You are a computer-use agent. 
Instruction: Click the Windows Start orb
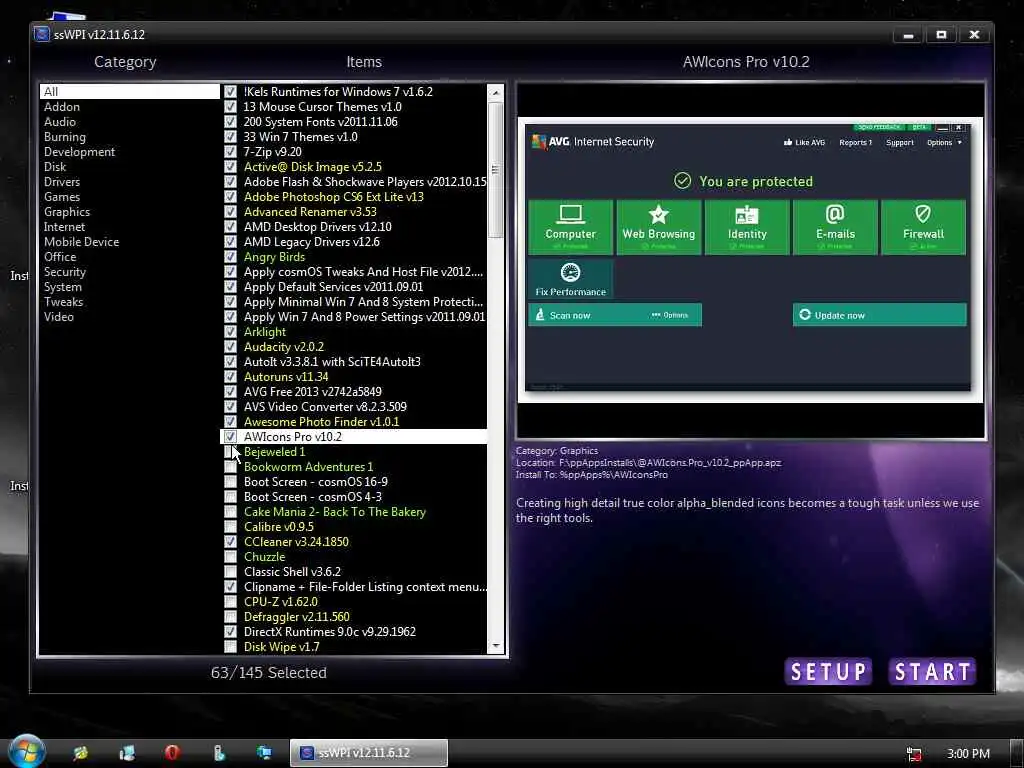tap(26, 751)
